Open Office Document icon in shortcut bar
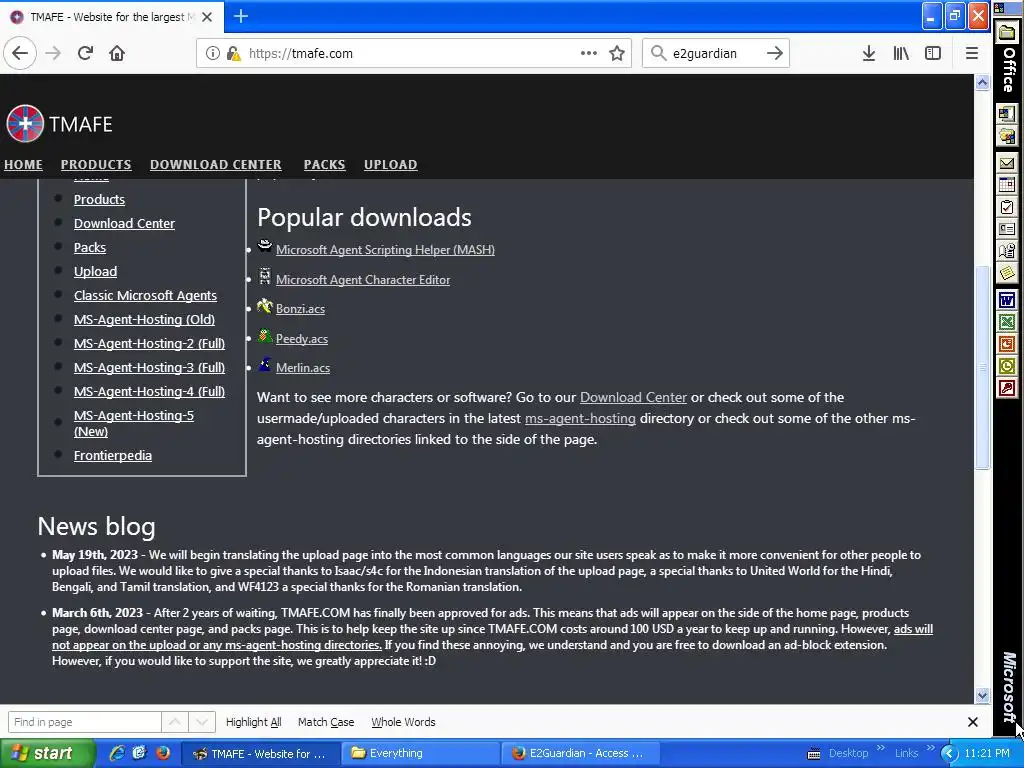Image resolution: width=1024 pixels, height=768 pixels. [1006, 136]
